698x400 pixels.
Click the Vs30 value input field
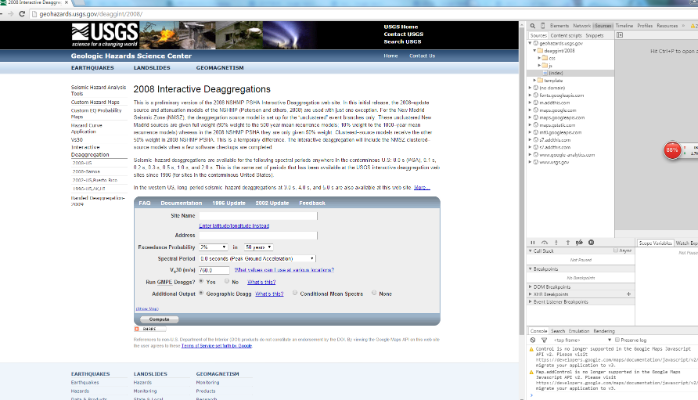coord(214,270)
